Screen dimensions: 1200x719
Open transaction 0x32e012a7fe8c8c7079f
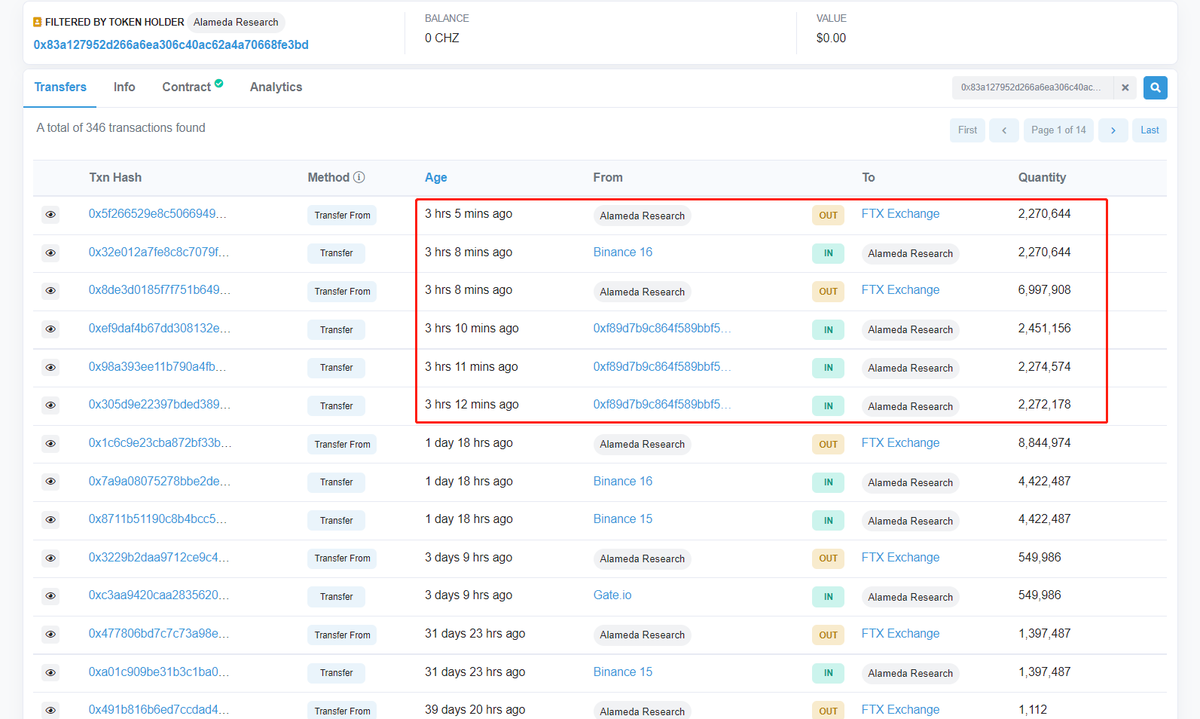(159, 252)
